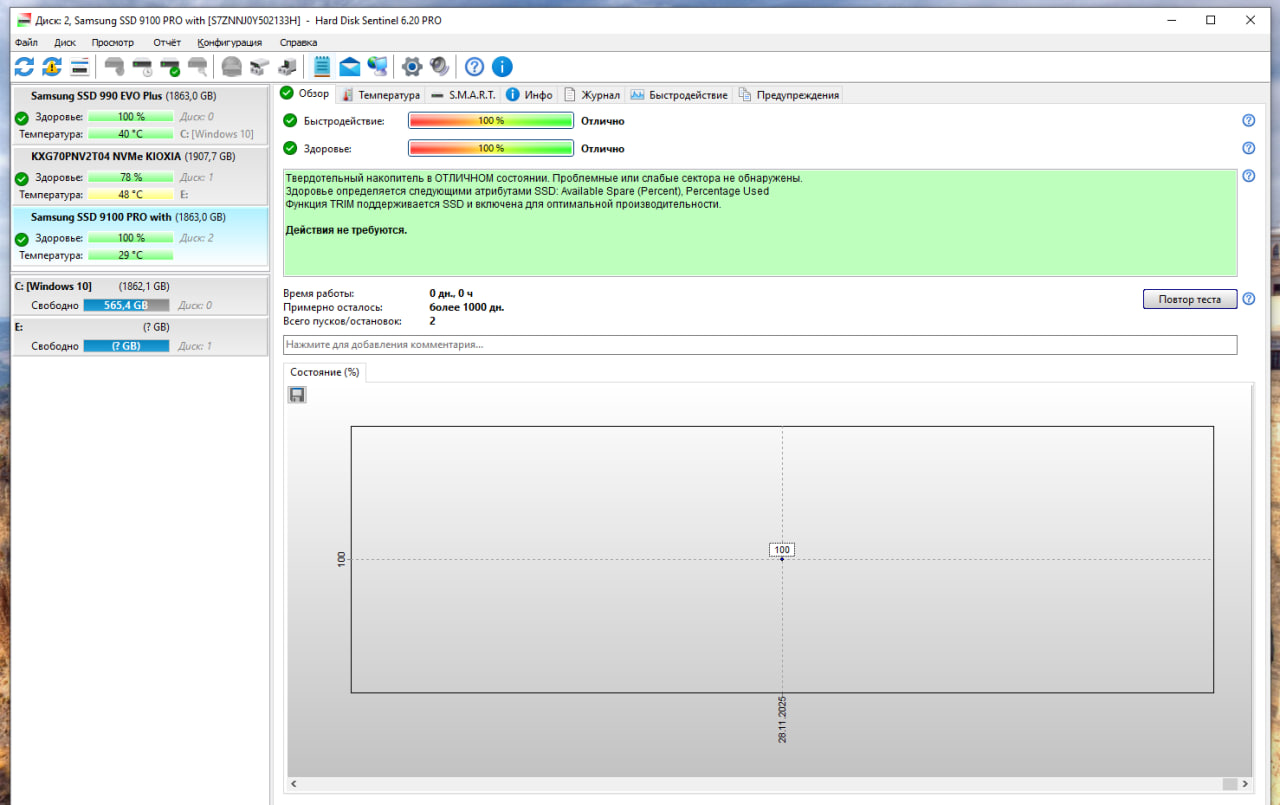Click the speaker sound icon in toolbar
This screenshot has height=805, width=1280.
(x=439, y=67)
